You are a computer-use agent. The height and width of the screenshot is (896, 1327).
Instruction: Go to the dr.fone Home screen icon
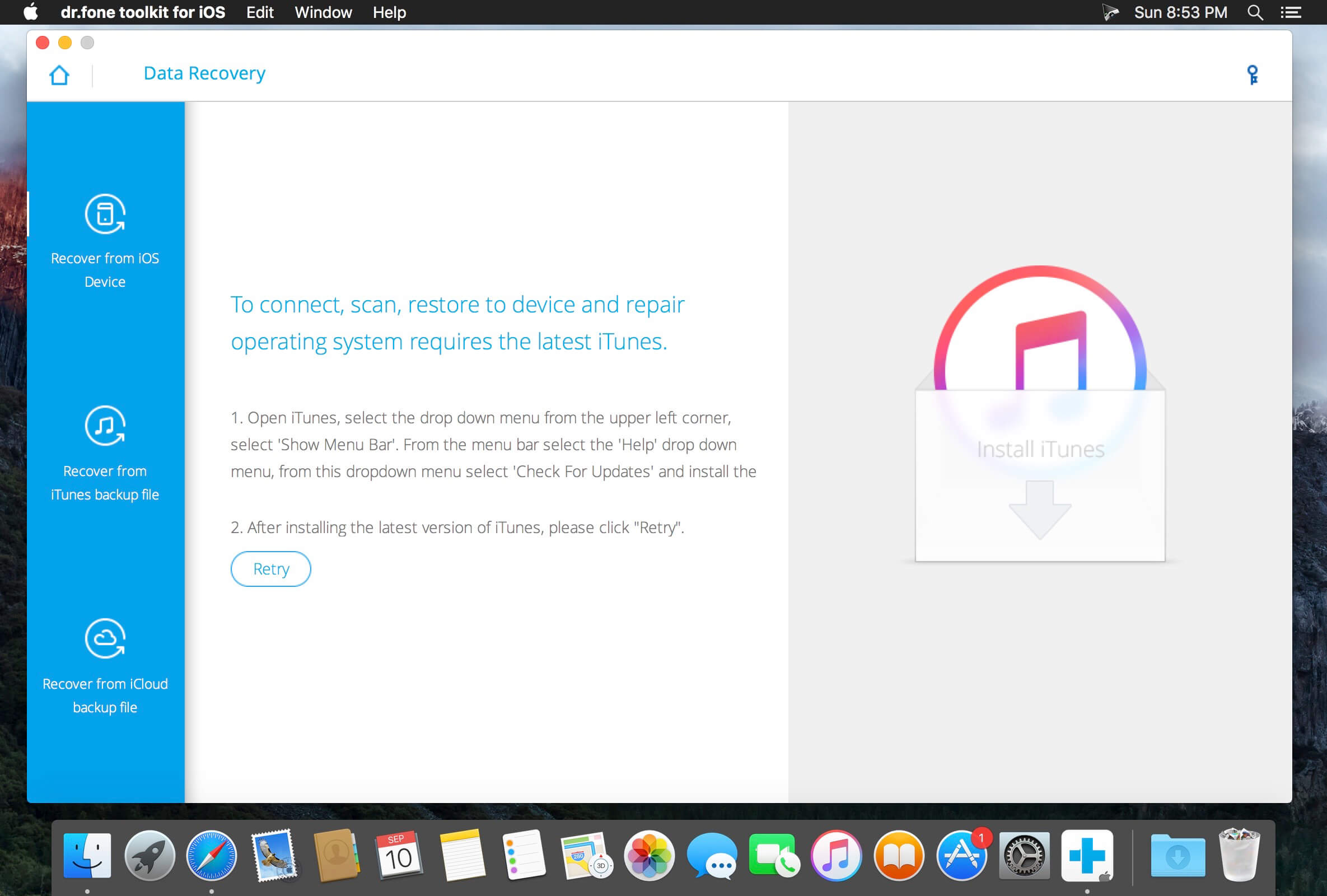coord(59,75)
